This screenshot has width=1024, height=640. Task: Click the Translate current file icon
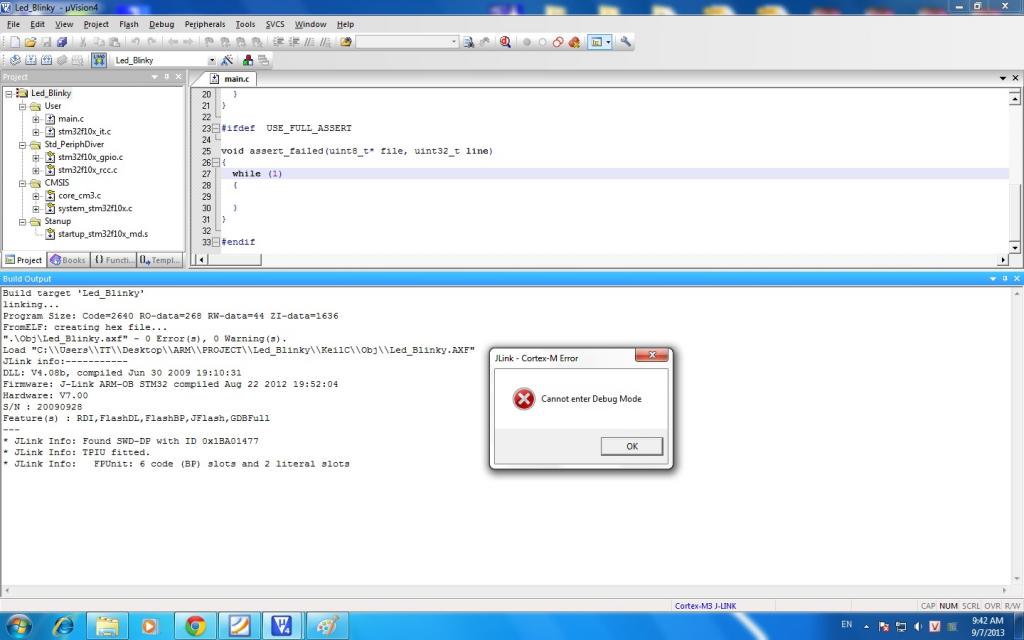coord(14,60)
